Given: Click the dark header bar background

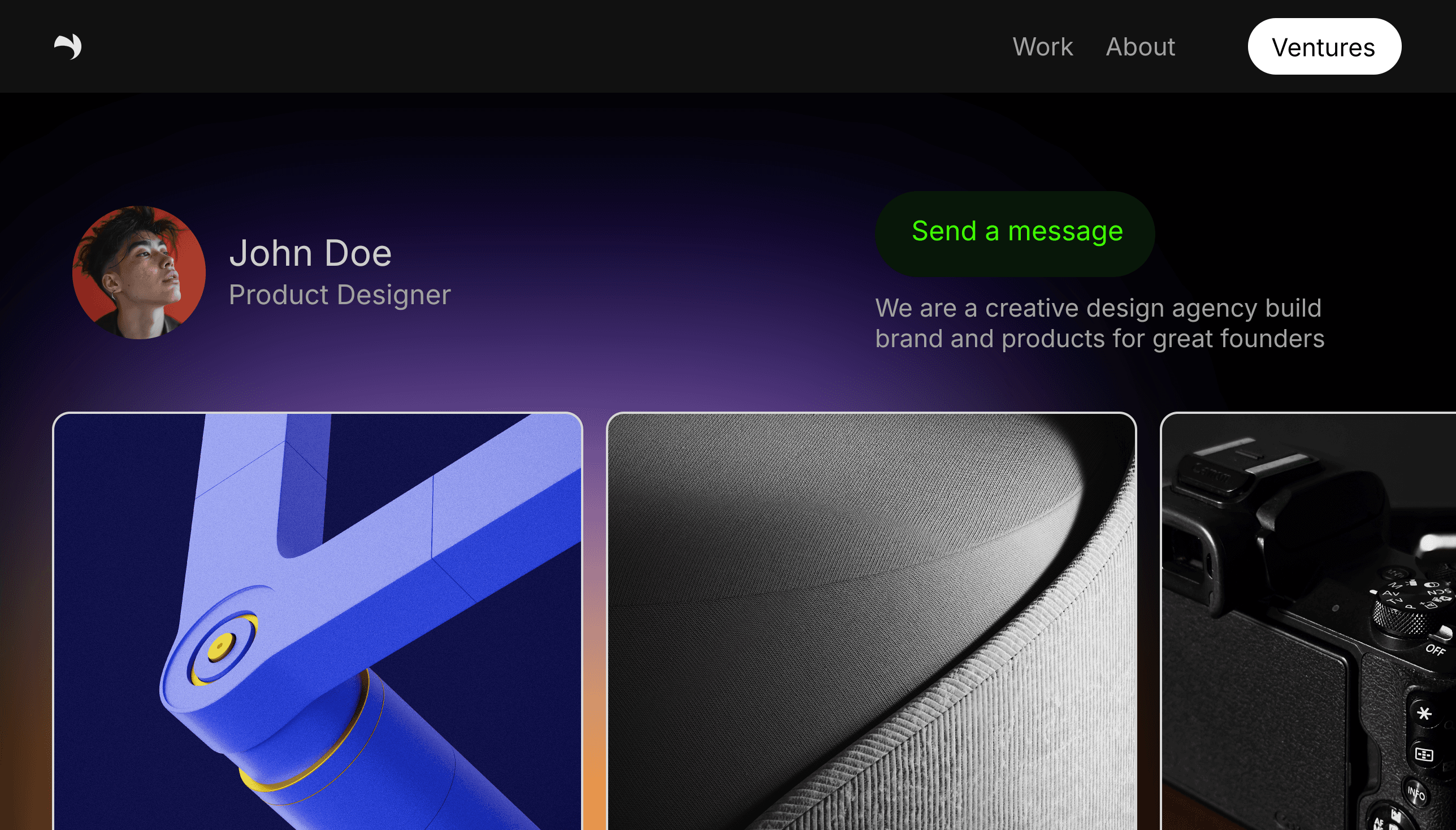Looking at the screenshot, I should point(513,46).
